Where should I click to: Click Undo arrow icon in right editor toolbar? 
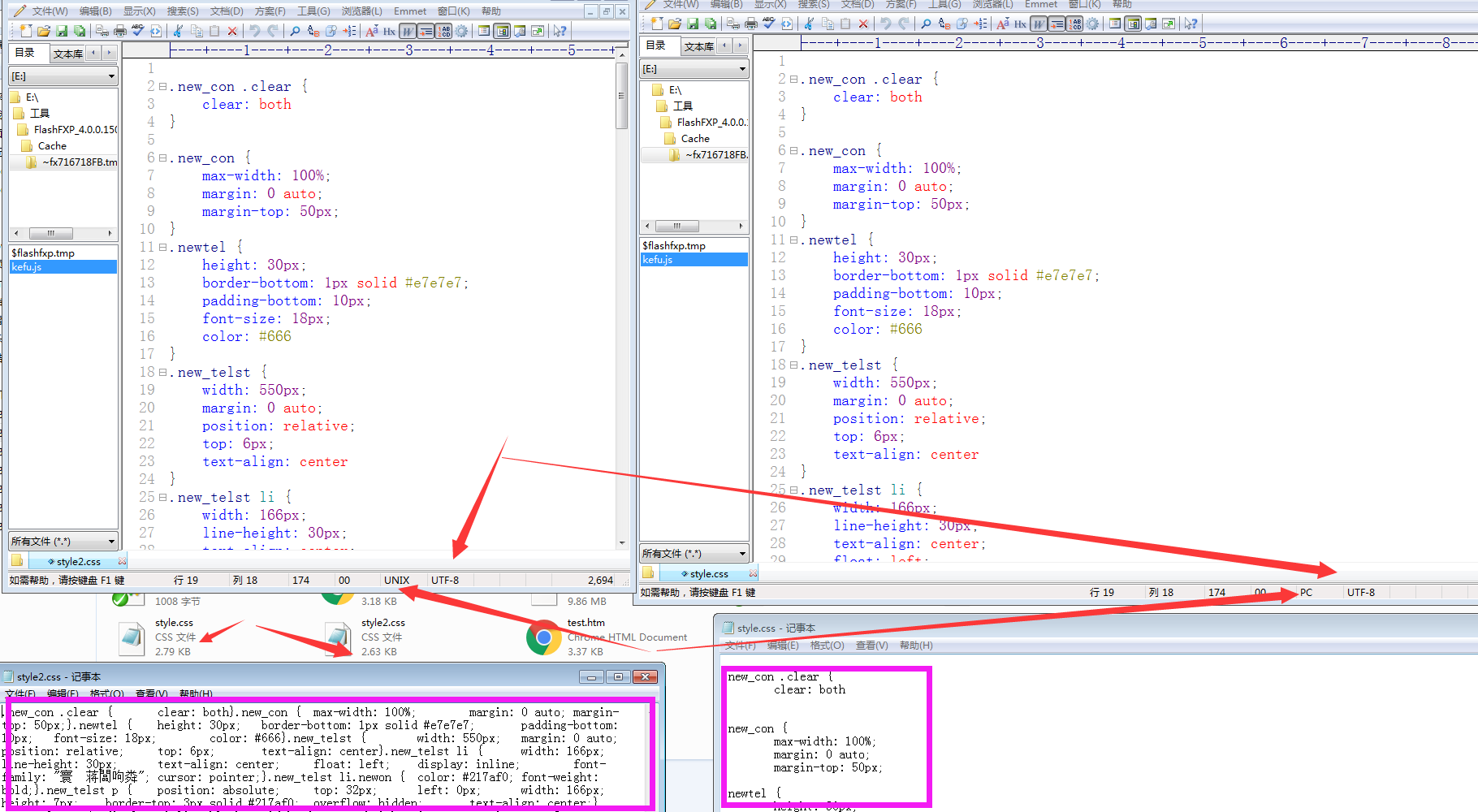pyautogui.click(x=885, y=24)
